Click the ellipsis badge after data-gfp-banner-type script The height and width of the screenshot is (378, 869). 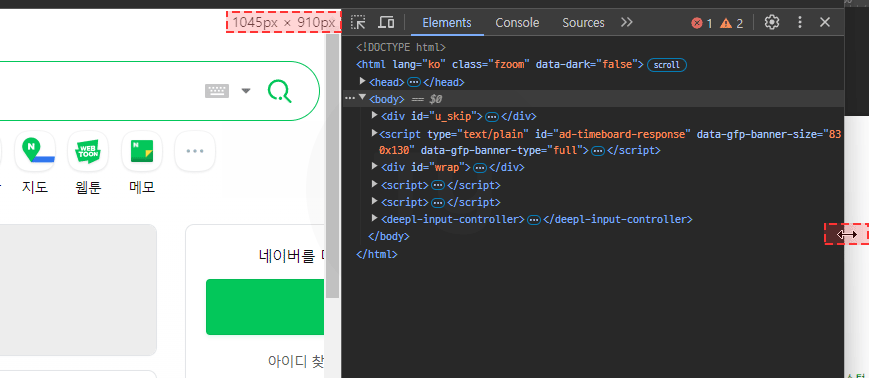tap(597, 151)
